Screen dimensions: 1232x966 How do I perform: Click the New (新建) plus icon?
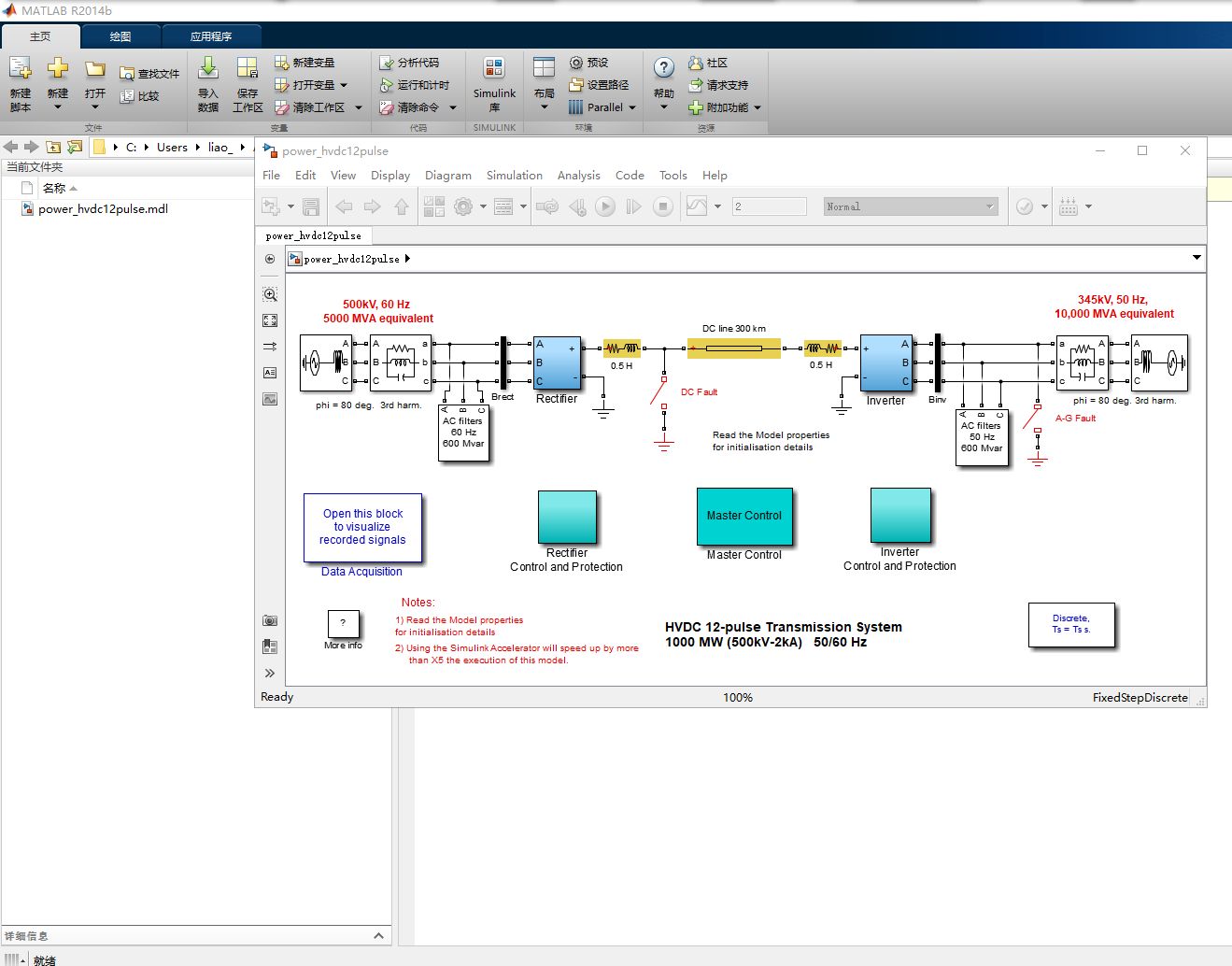(x=58, y=69)
